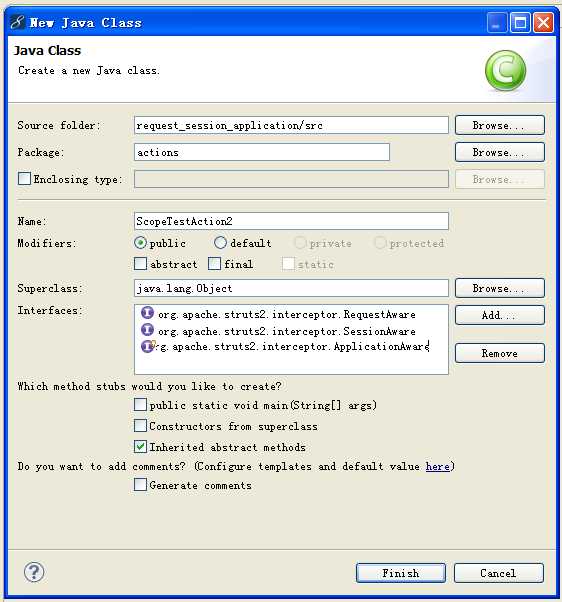Click the Superclass java.lang.Object field
This screenshot has width=562, height=602.
pos(291,288)
